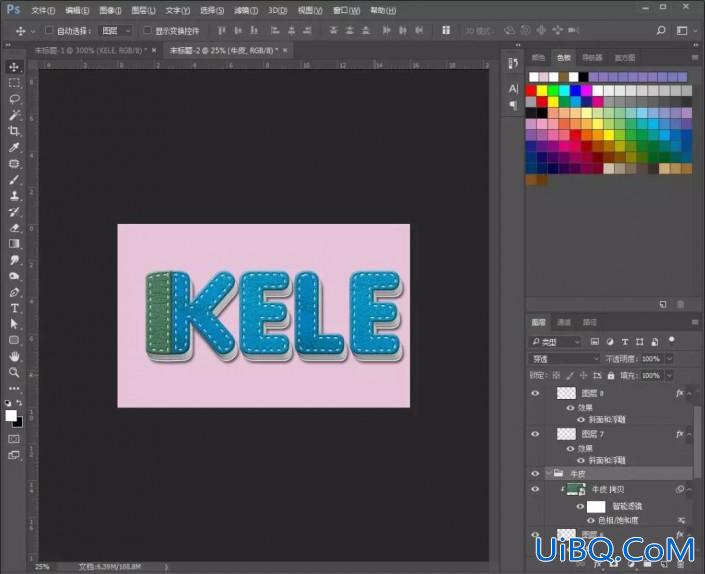Select the Eraser tool
Viewport: 705px width, 574px height.
pyautogui.click(x=14, y=228)
